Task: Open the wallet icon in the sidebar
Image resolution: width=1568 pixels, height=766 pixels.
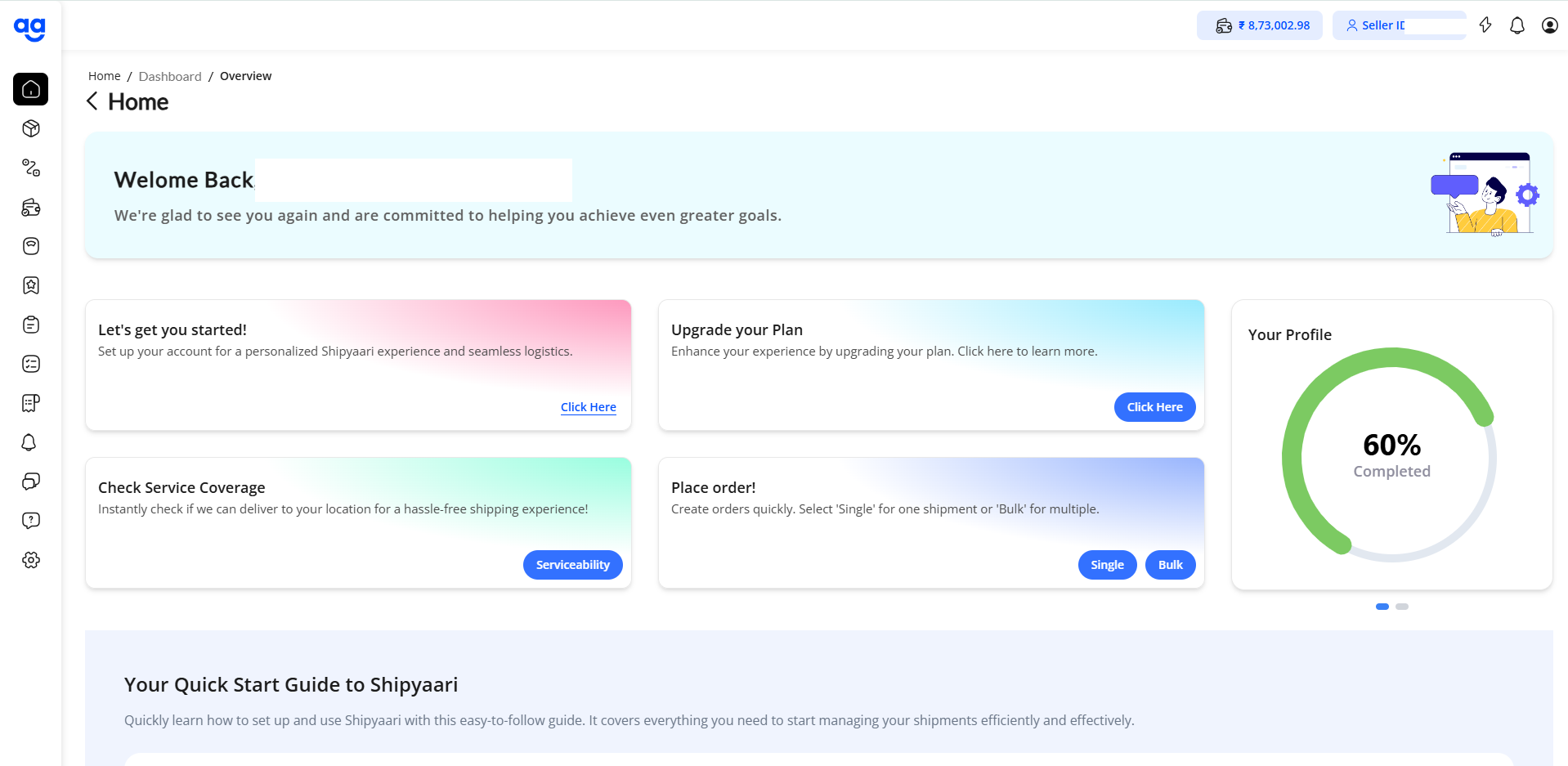Action: click(x=31, y=207)
